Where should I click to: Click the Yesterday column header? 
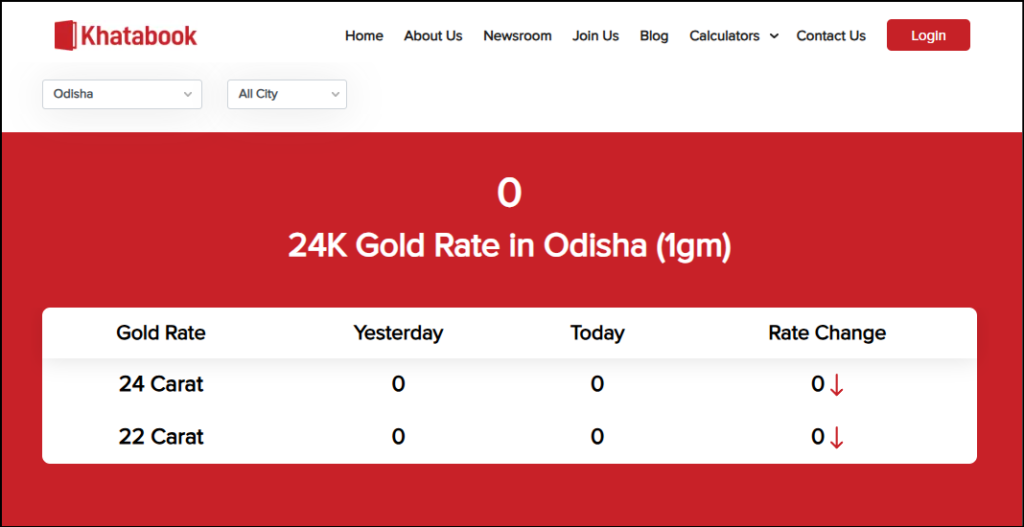click(398, 332)
